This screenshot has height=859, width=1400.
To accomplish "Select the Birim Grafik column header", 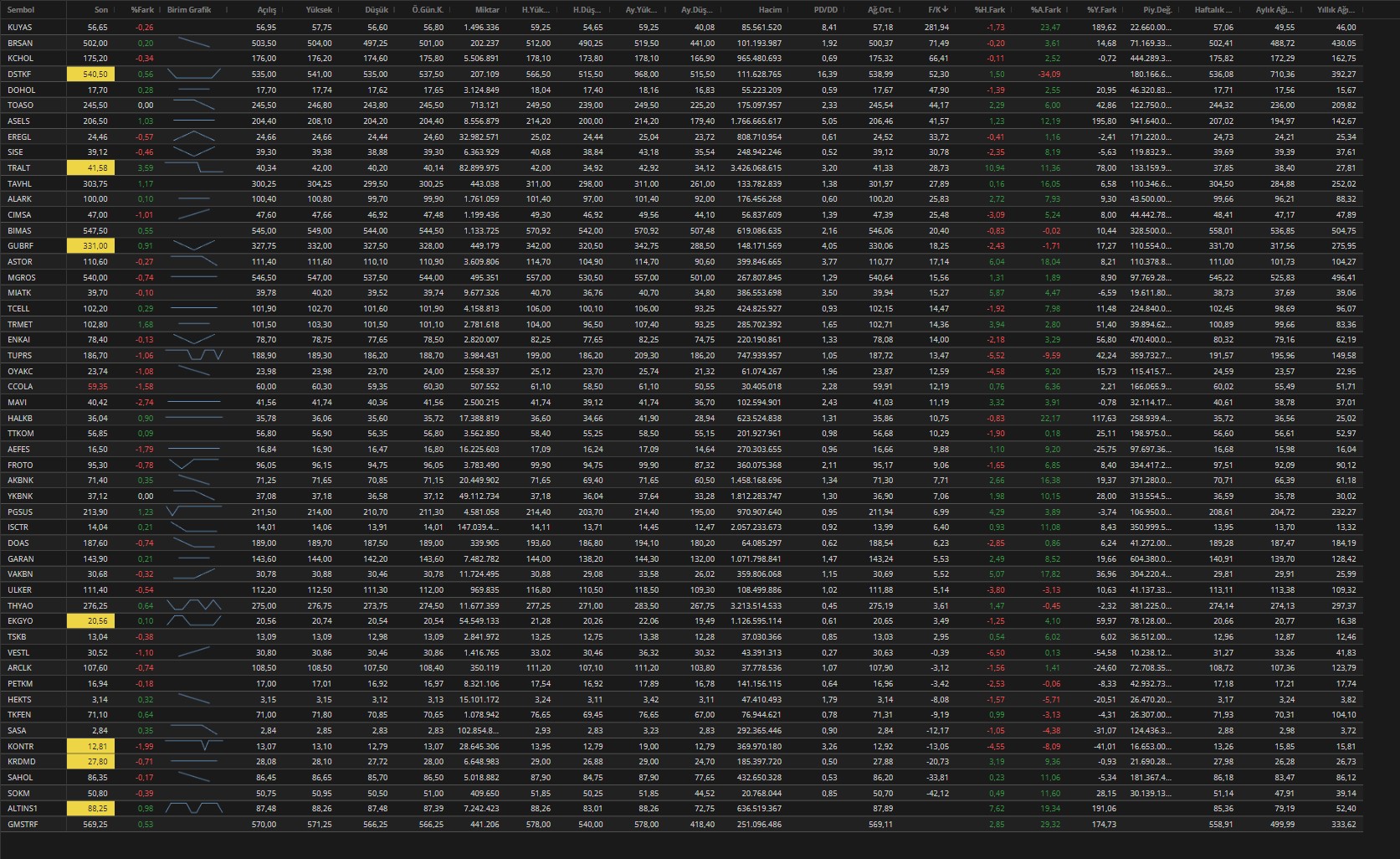I will (189, 10).
